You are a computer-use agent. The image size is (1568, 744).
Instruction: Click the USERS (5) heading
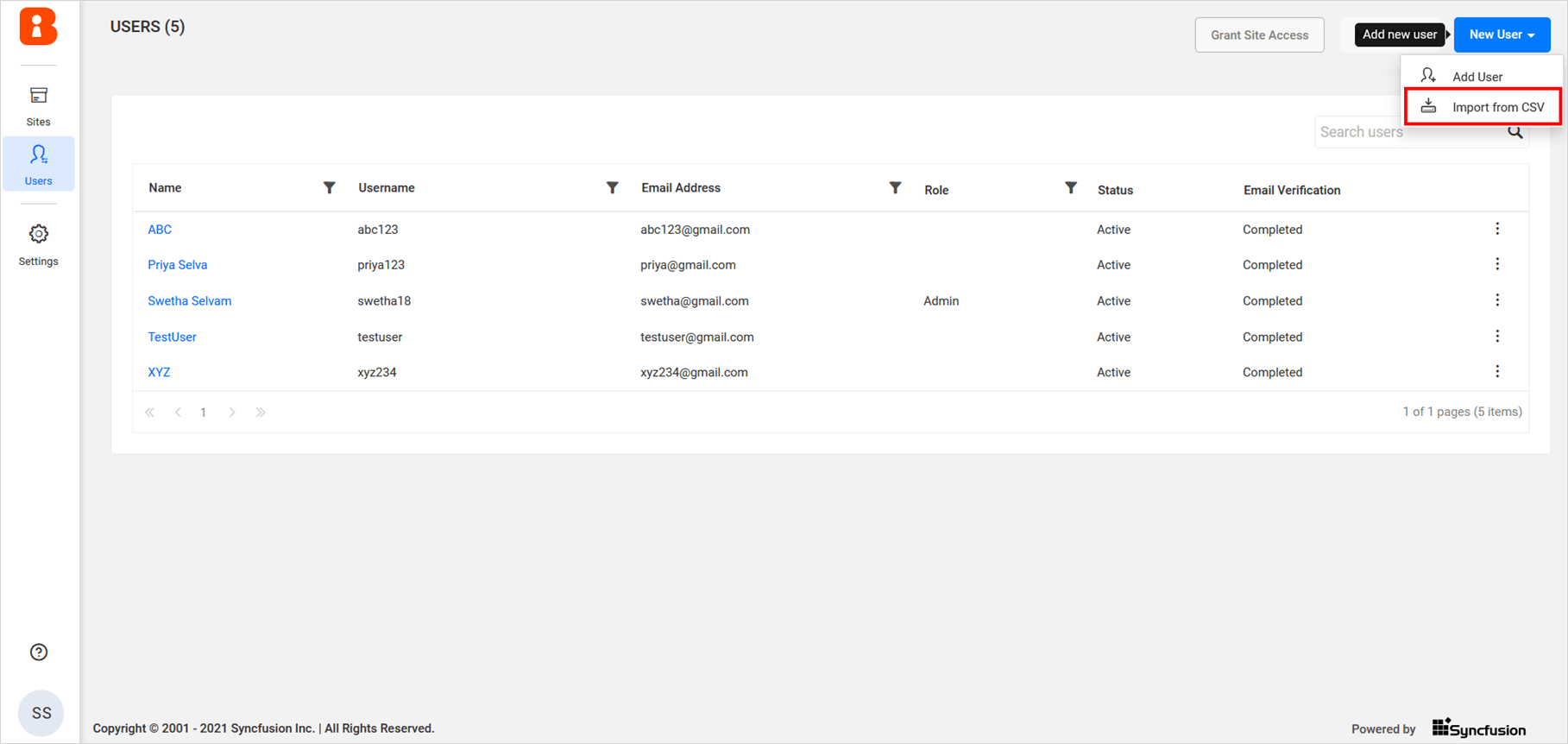coord(148,27)
